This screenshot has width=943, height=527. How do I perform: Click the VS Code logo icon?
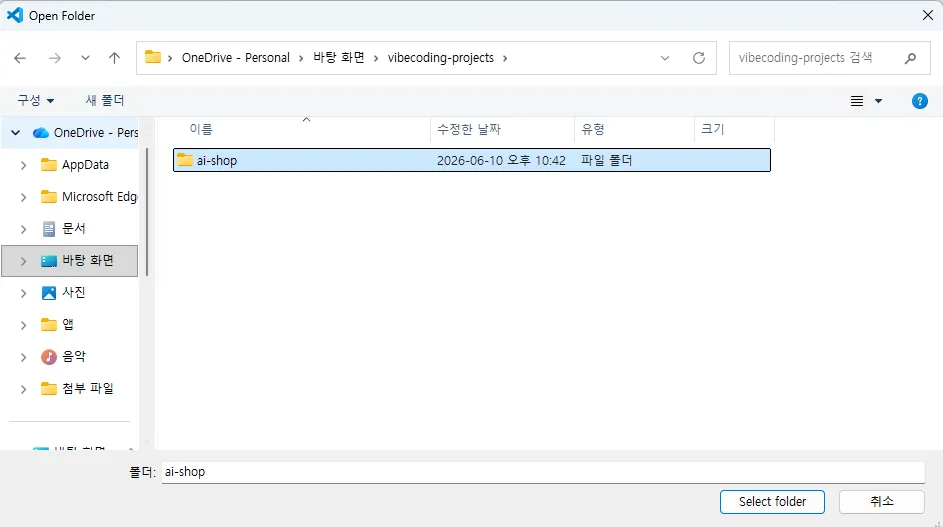[x=14, y=15]
